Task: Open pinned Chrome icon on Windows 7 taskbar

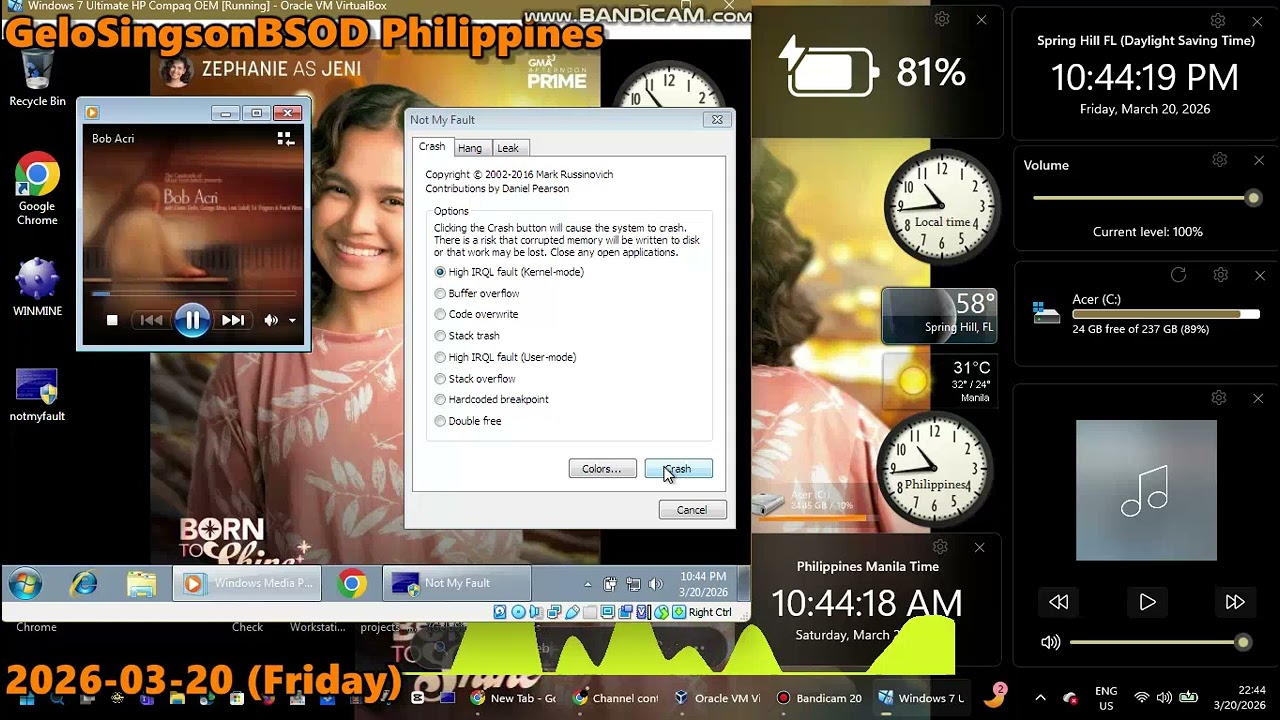Action: (352, 583)
